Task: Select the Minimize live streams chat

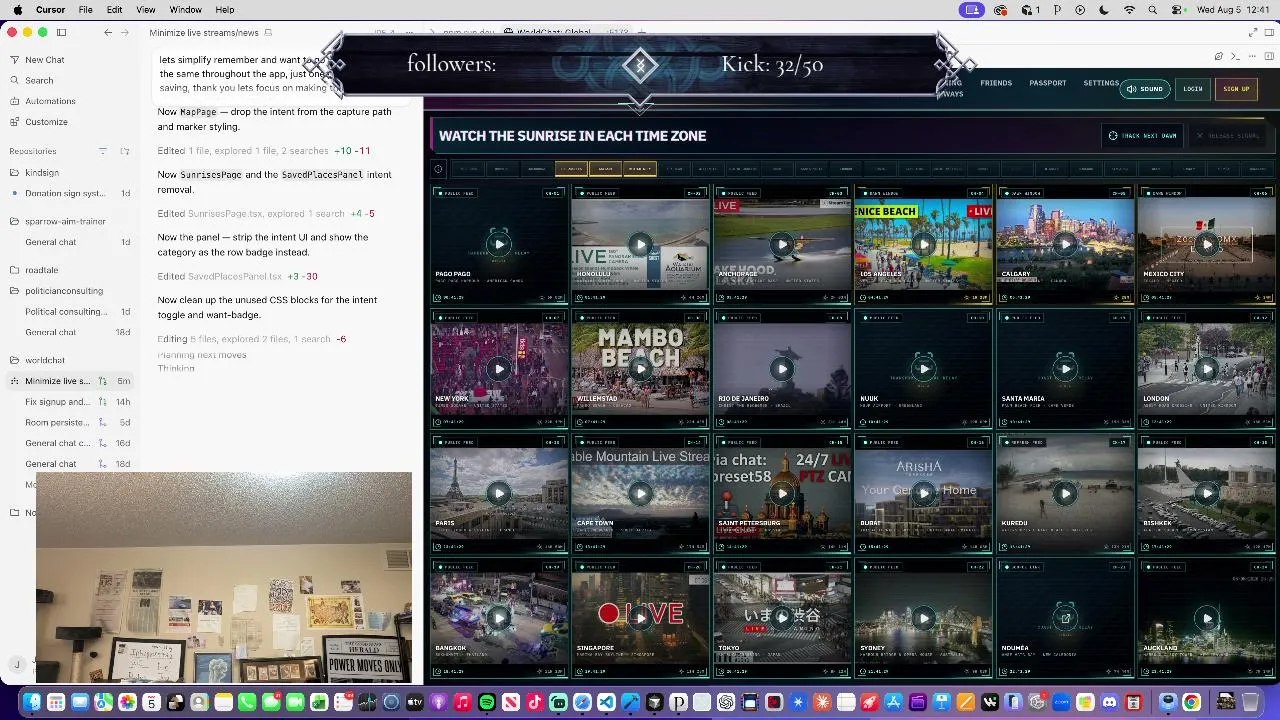Action: (70, 381)
